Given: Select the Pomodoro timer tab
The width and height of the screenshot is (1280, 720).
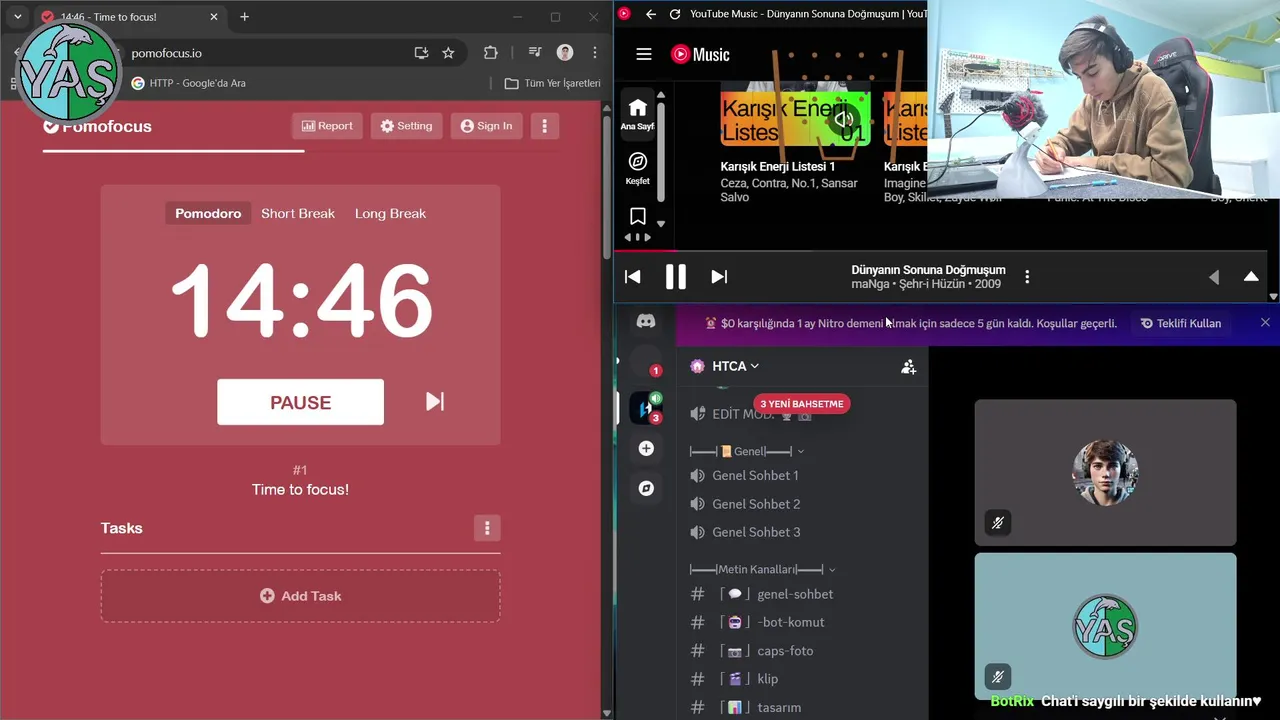Looking at the screenshot, I should tap(208, 214).
